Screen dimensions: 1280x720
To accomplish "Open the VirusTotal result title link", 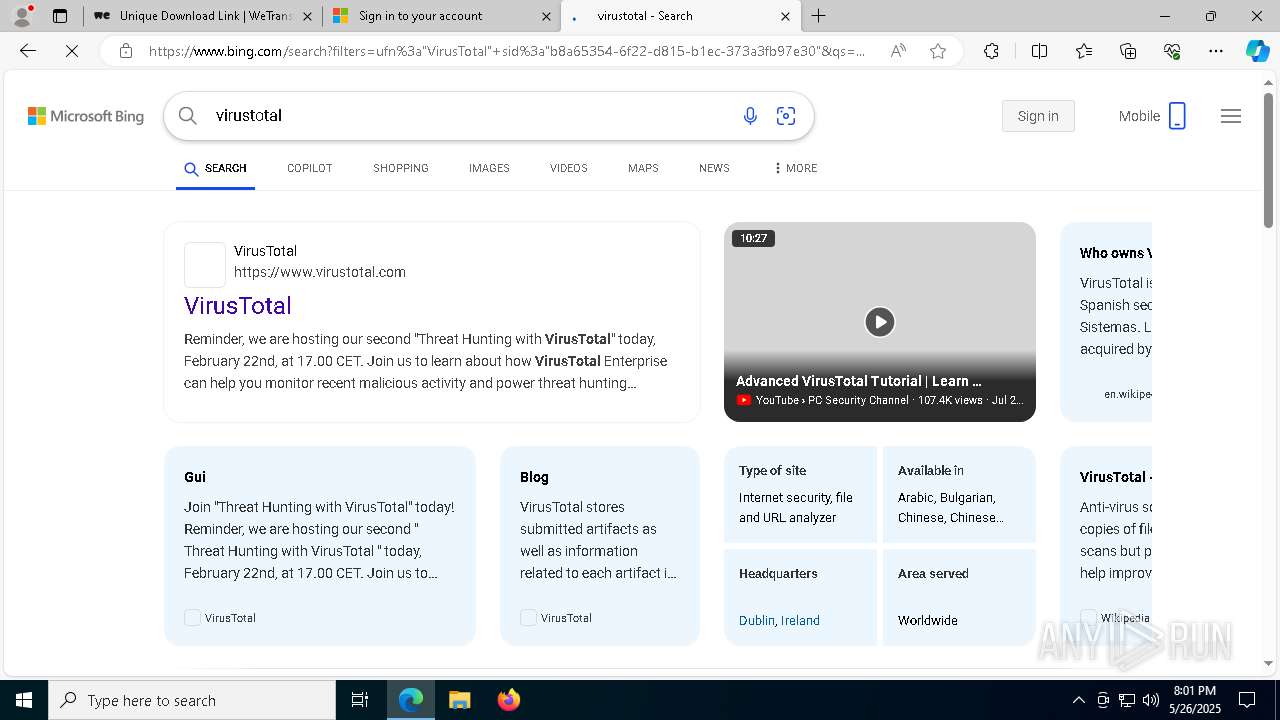I will (238, 306).
